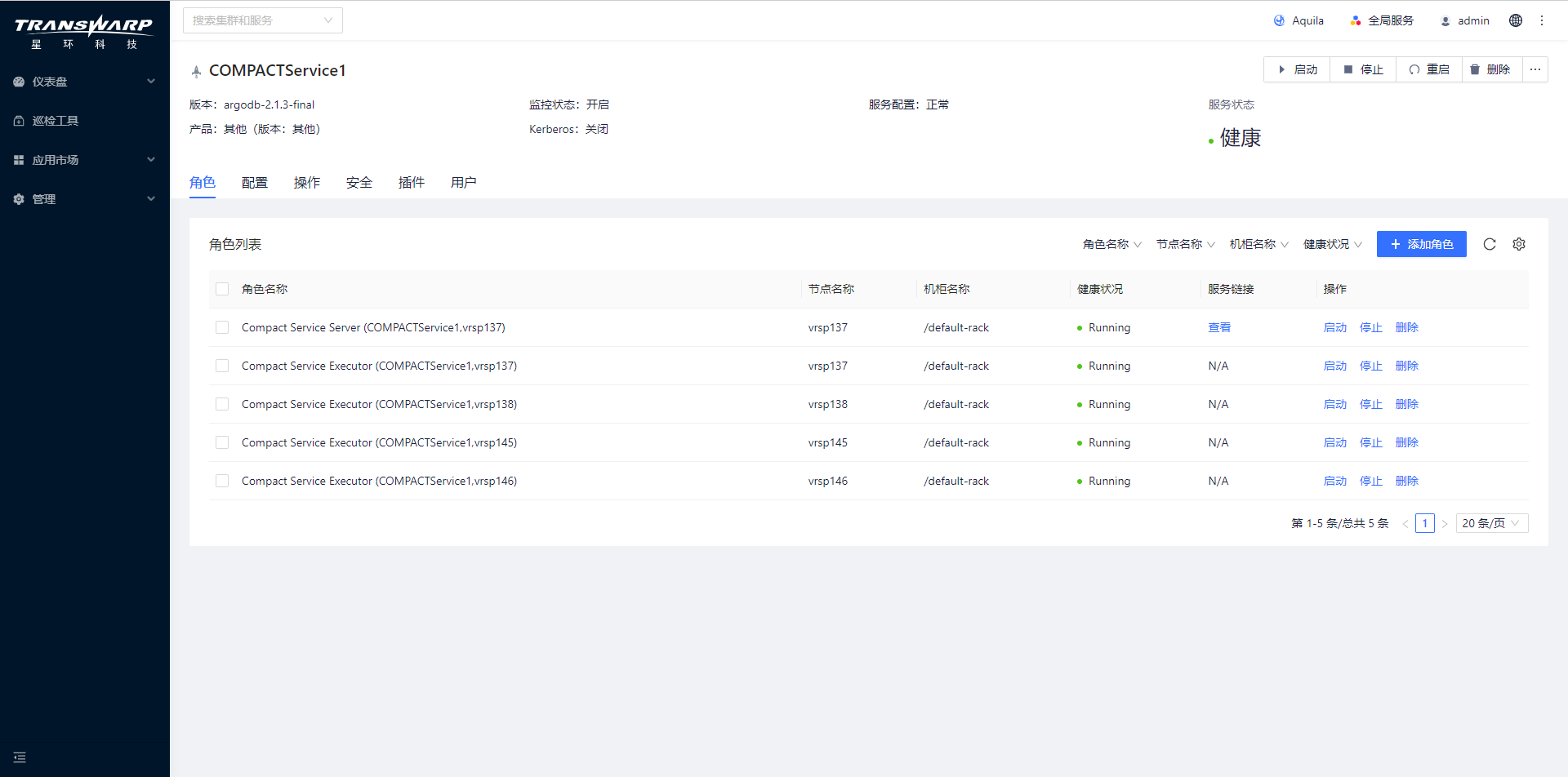This screenshot has width=1568, height=777.
Task: Open the header vertical dots menu
Action: pos(1542,20)
